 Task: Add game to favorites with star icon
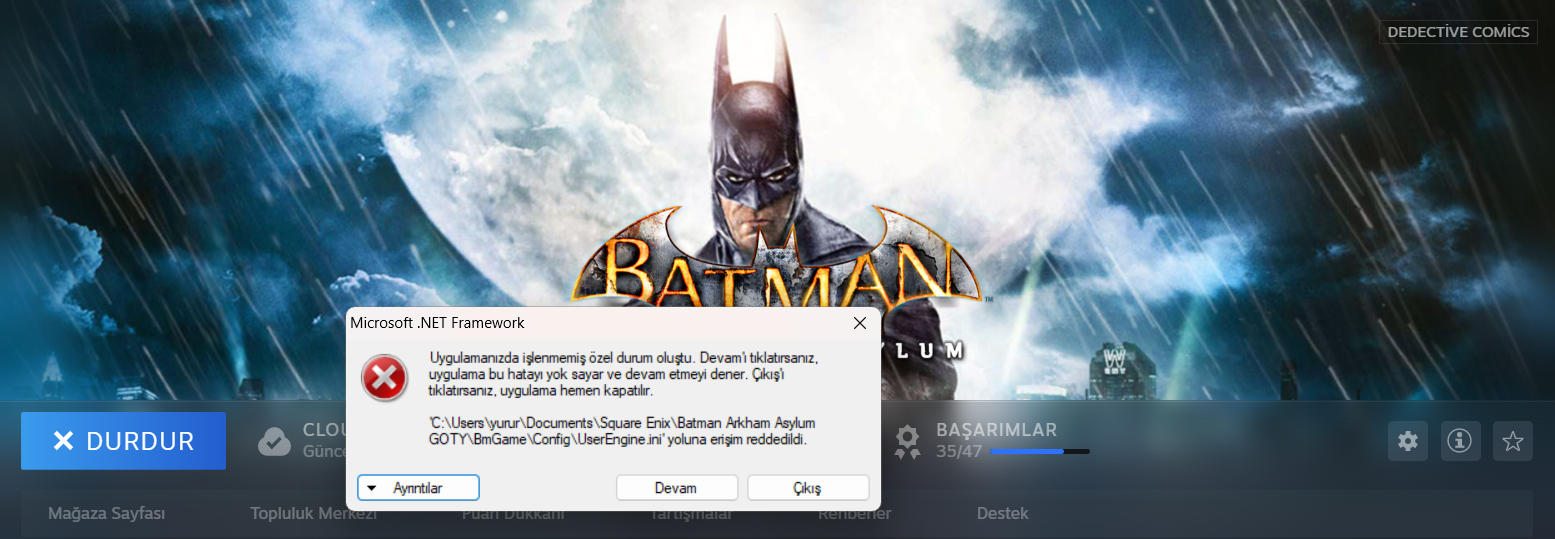(x=1513, y=441)
